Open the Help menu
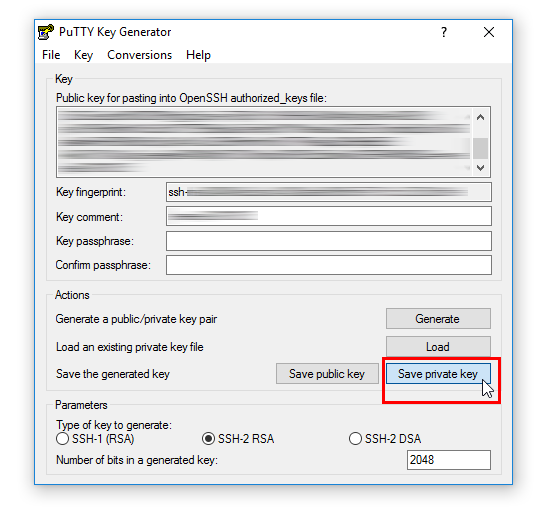This screenshot has height=509, width=545. (x=198, y=55)
